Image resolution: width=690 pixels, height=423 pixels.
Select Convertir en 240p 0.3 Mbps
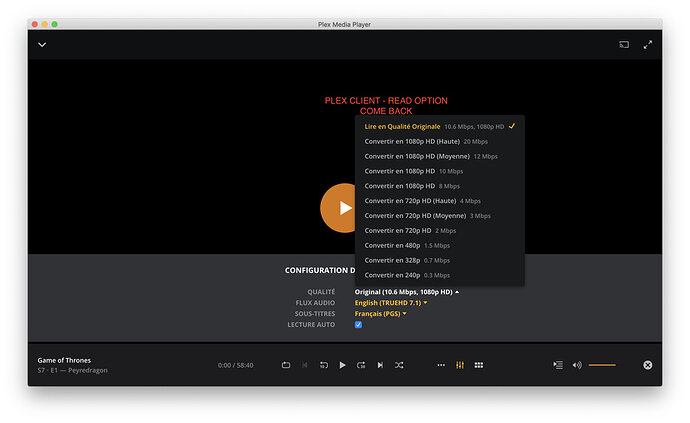point(440,275)
